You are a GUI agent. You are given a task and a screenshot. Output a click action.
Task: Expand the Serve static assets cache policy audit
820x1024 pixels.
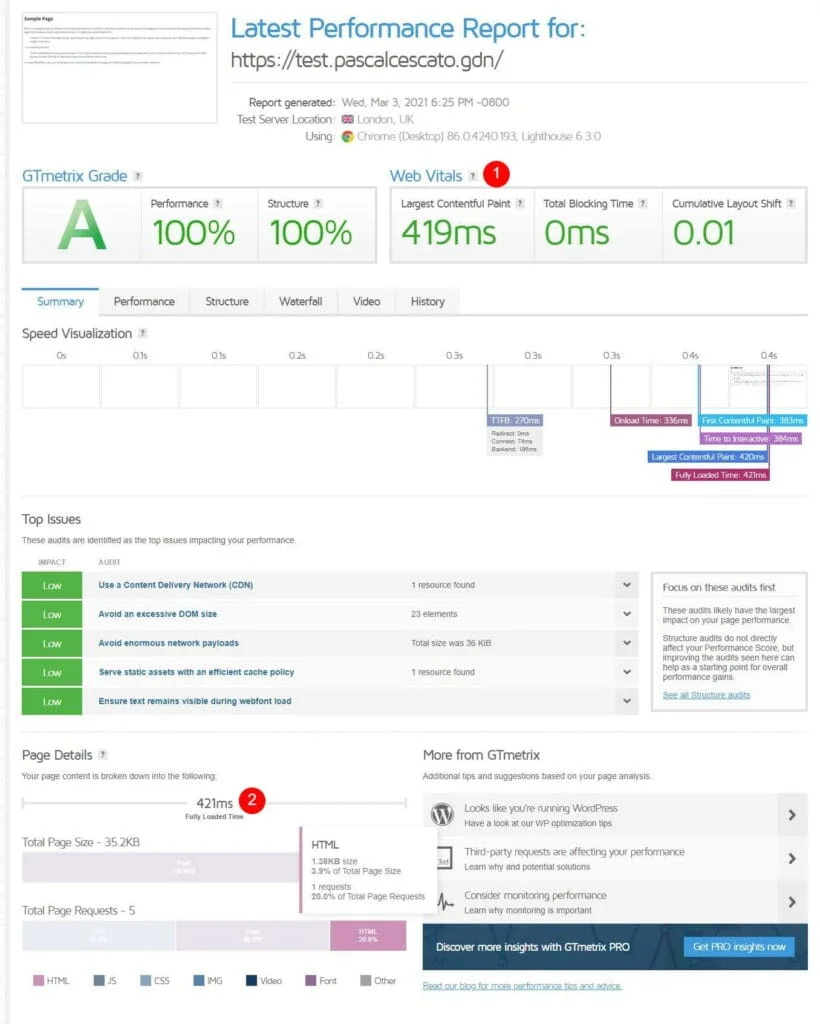click(627, 672)
